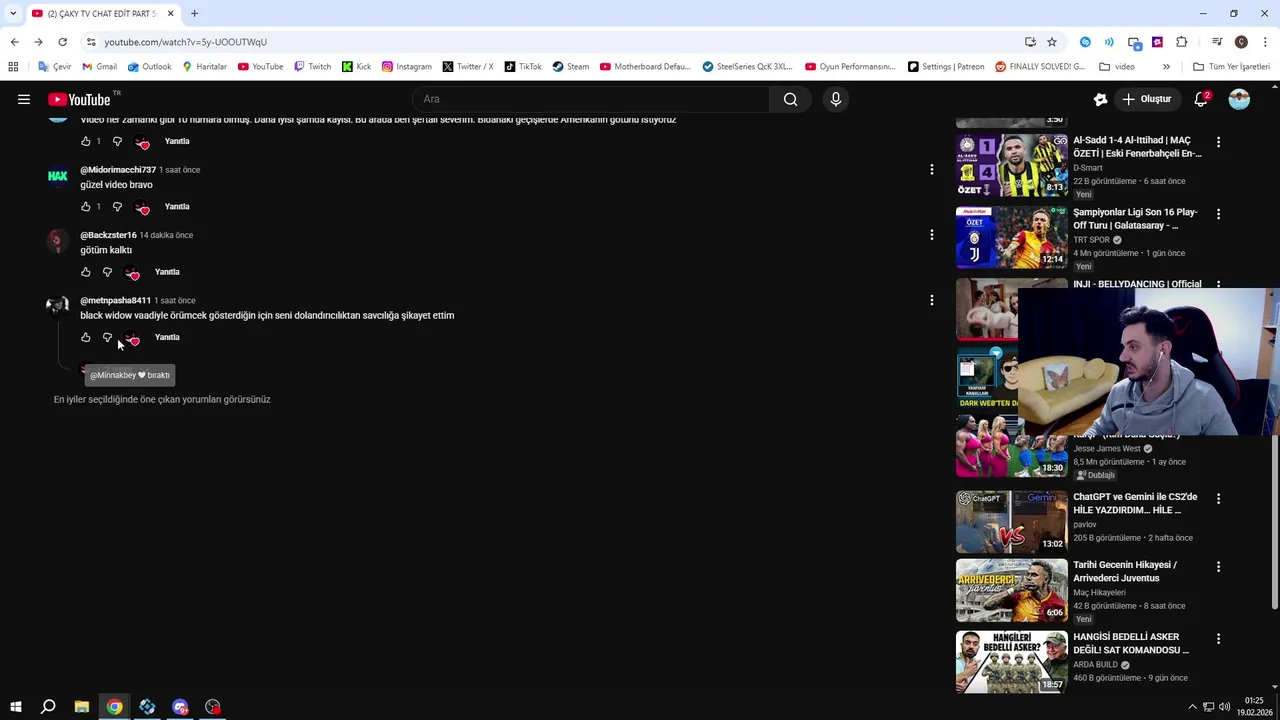Screen dimensions: 1280x720
Task: Bookmark this page with the star icon
Action: 1052,42
